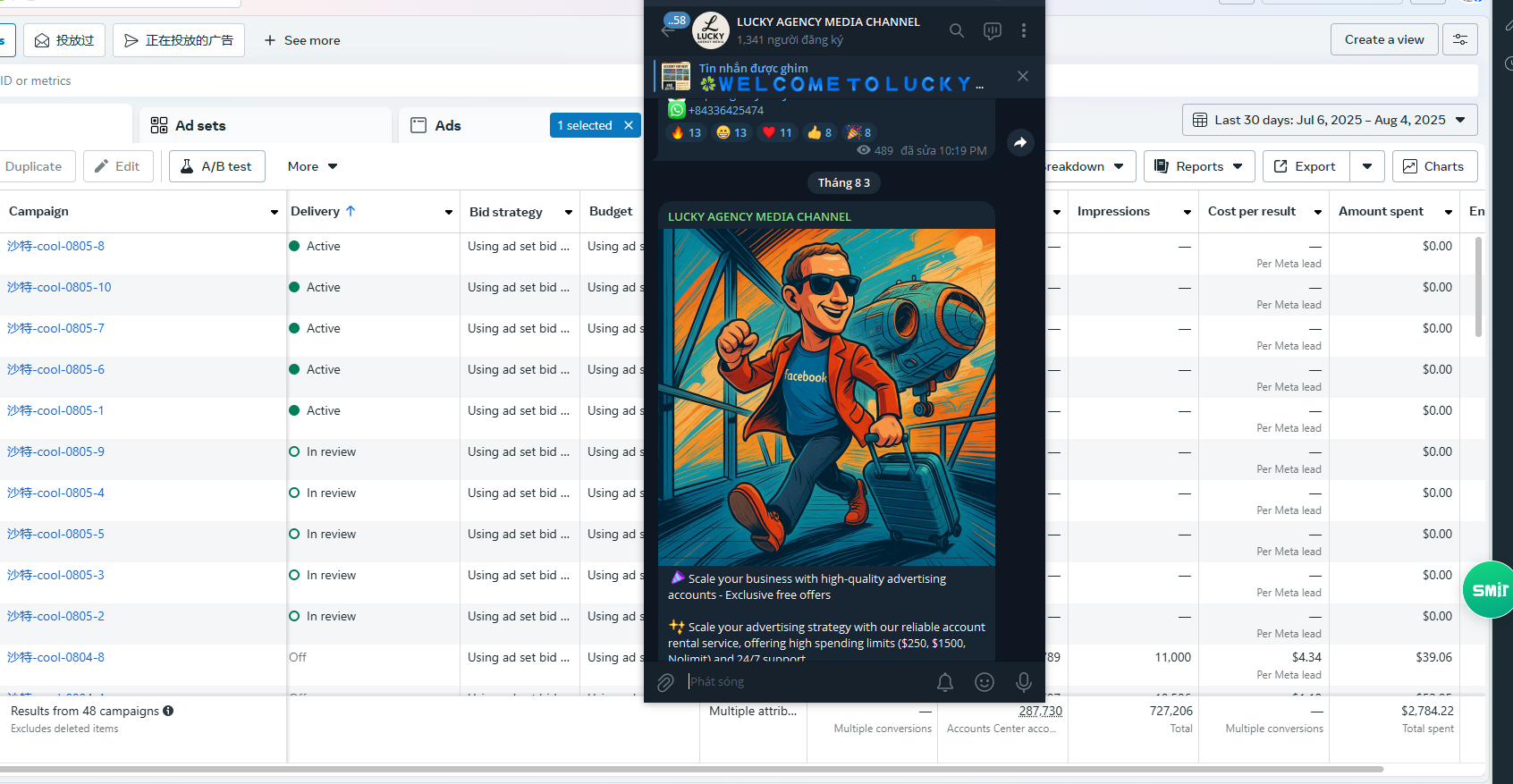Open Bid strategy column dropdown
The image size is (1513, 784).
pyautogui.click(x=568, y=212)
